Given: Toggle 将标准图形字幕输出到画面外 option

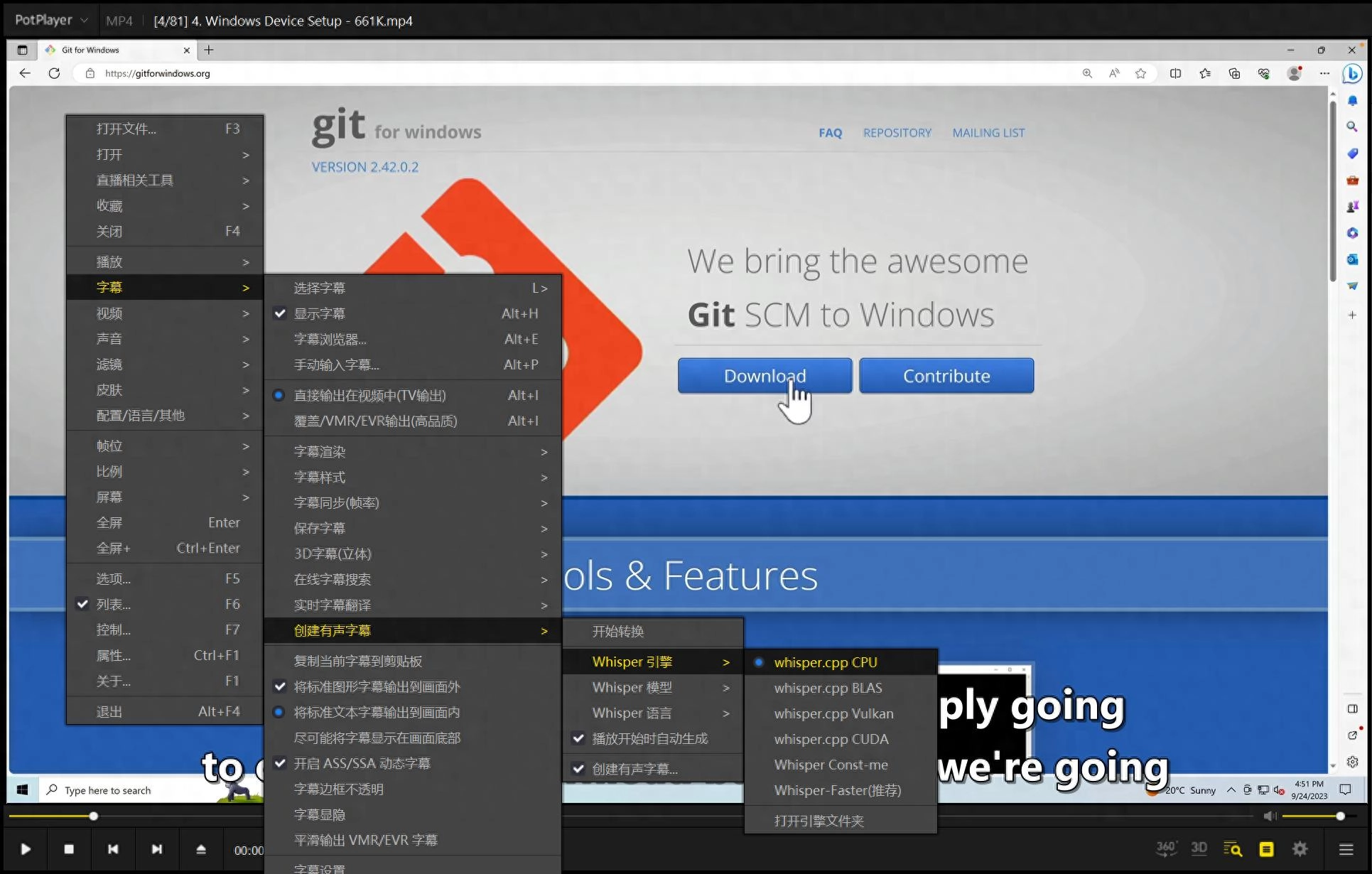Looking at the screenshot, I should 414,686.
